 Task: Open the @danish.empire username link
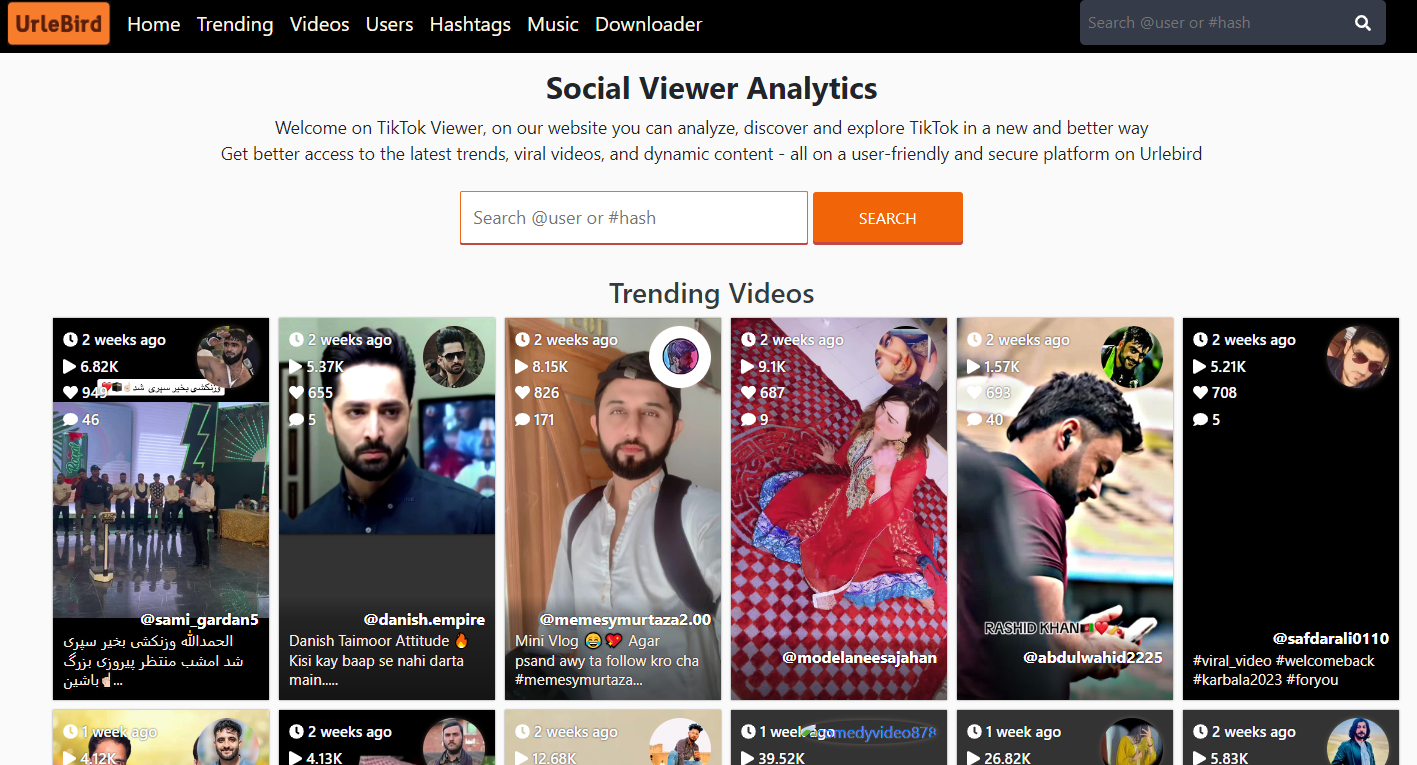coord(424,620)
